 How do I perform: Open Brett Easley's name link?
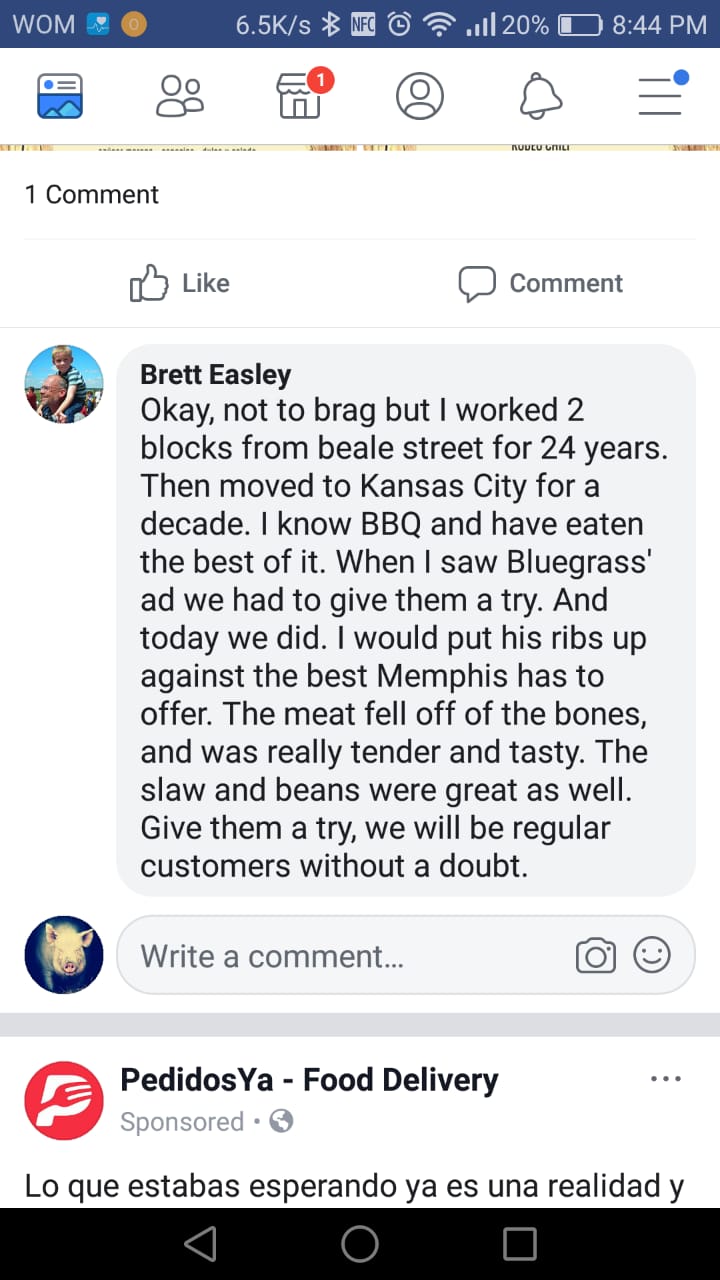point(215,374)
